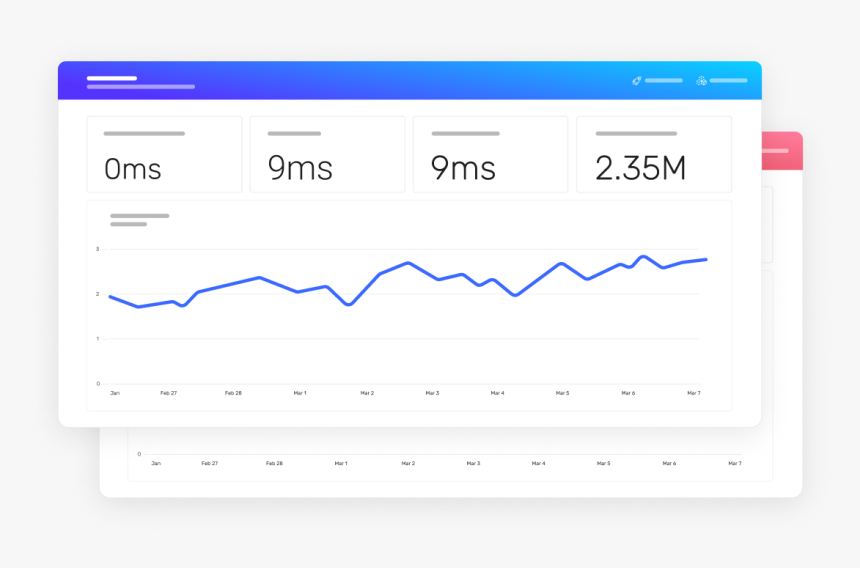Open the 9ms card beside the 0ms card
Image resolution: width=860 pixels, height=568 pixels.
pyautogui.click(x=327, y=154)
